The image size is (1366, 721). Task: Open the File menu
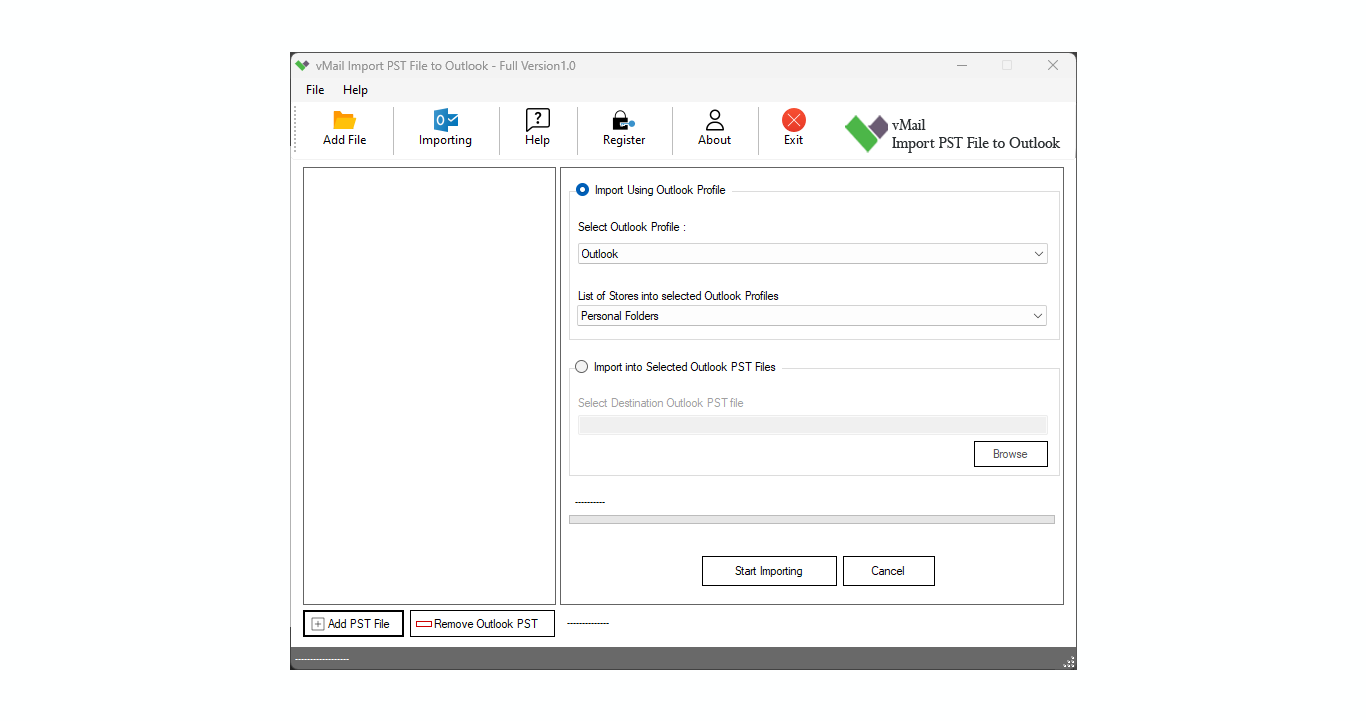pos(315,90)
